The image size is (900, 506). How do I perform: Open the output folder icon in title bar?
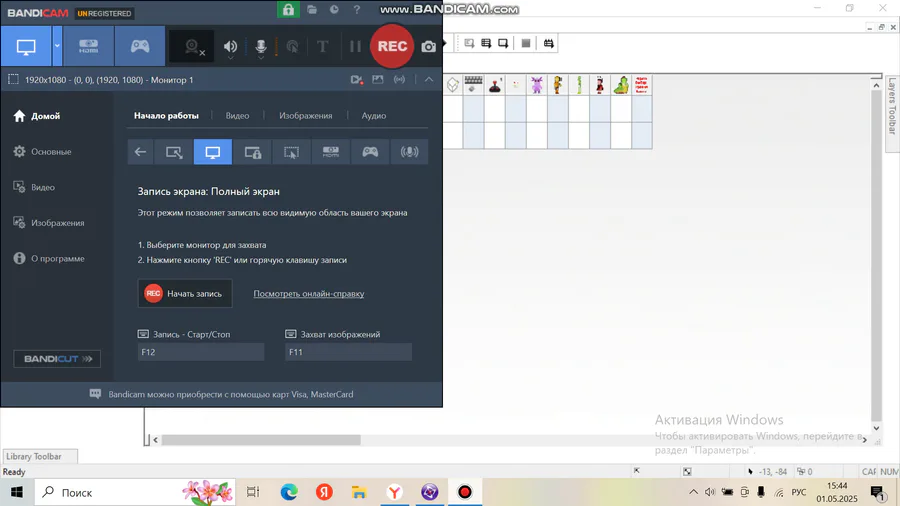pyautogui.click(x=312, y=10)
